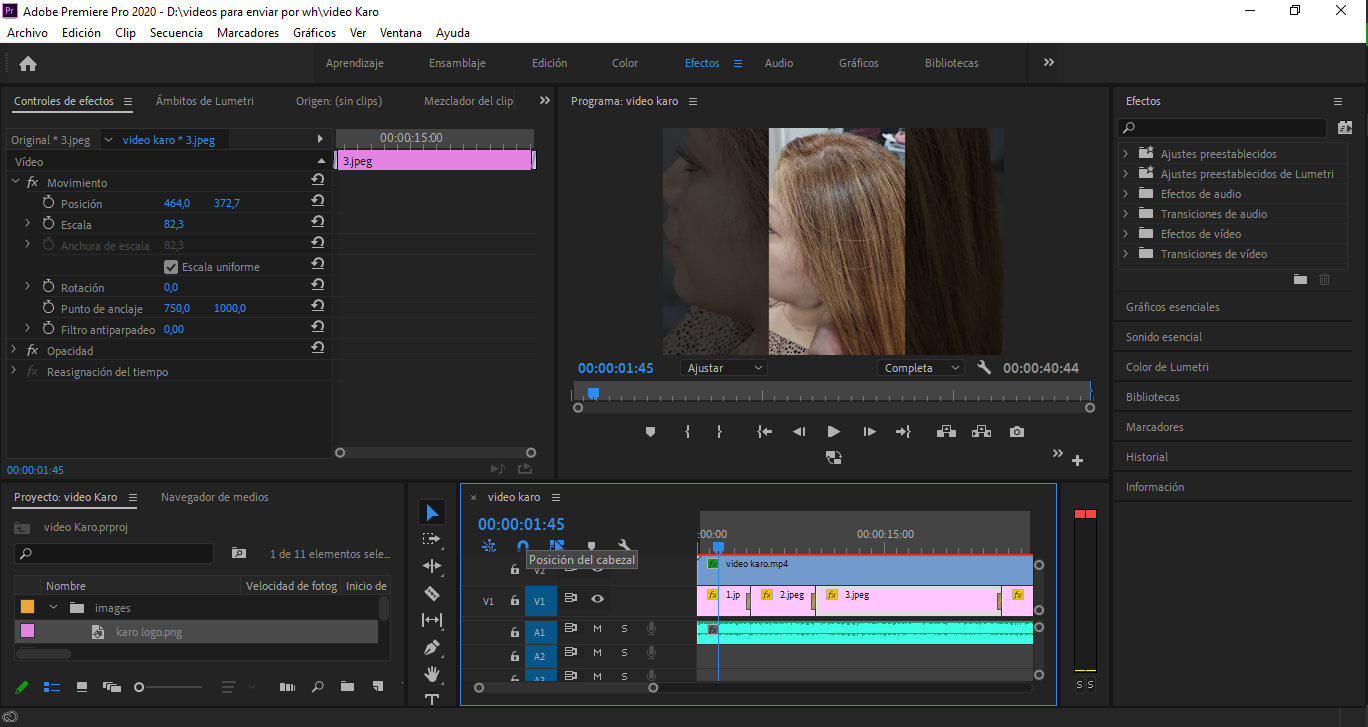
Task: Uncheck the Escala uniforme checkbox
Action: click(171, 267)
